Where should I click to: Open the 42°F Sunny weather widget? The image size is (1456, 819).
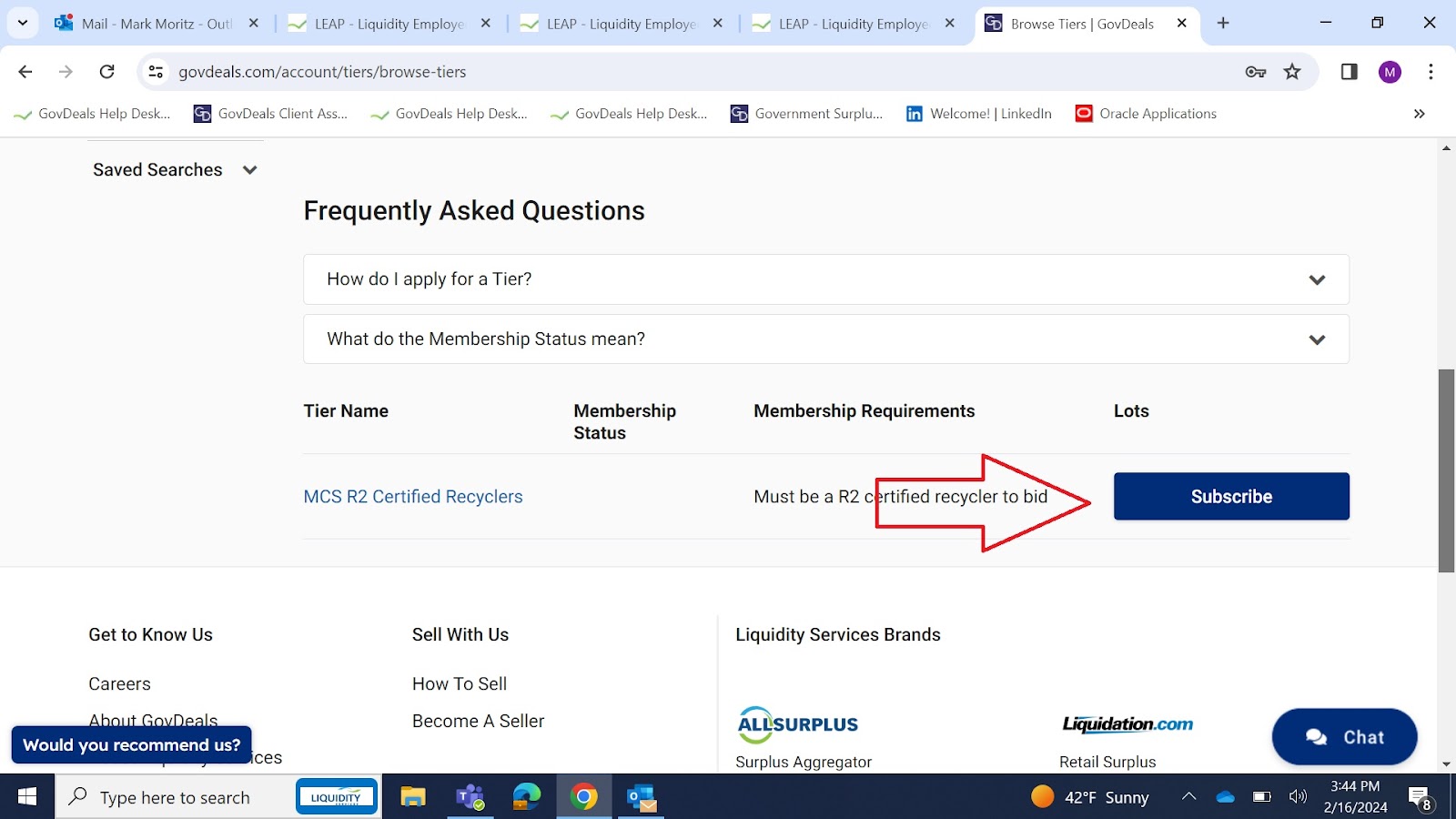pos(1090,798)
